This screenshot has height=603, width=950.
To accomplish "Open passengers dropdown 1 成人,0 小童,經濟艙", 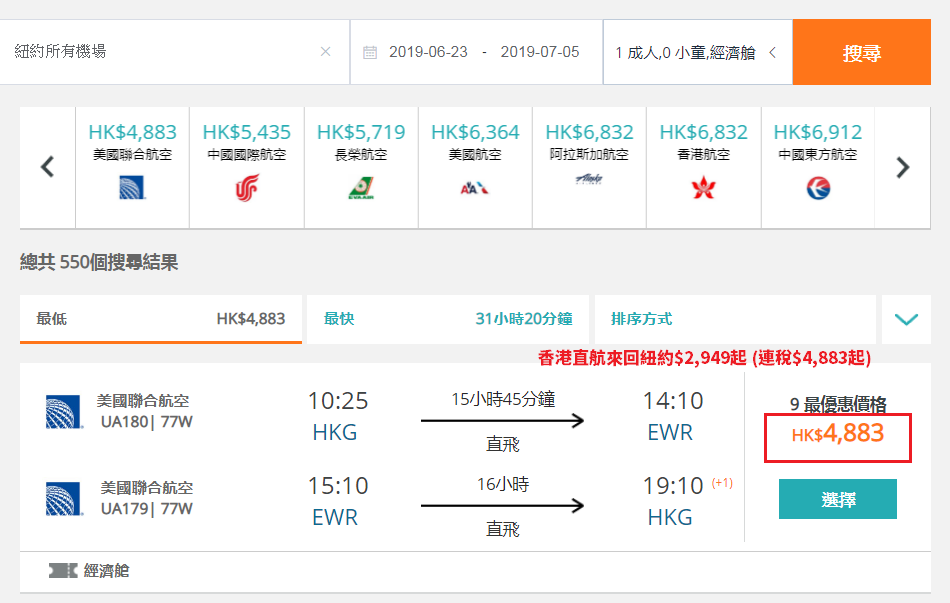I will point(697,52).
